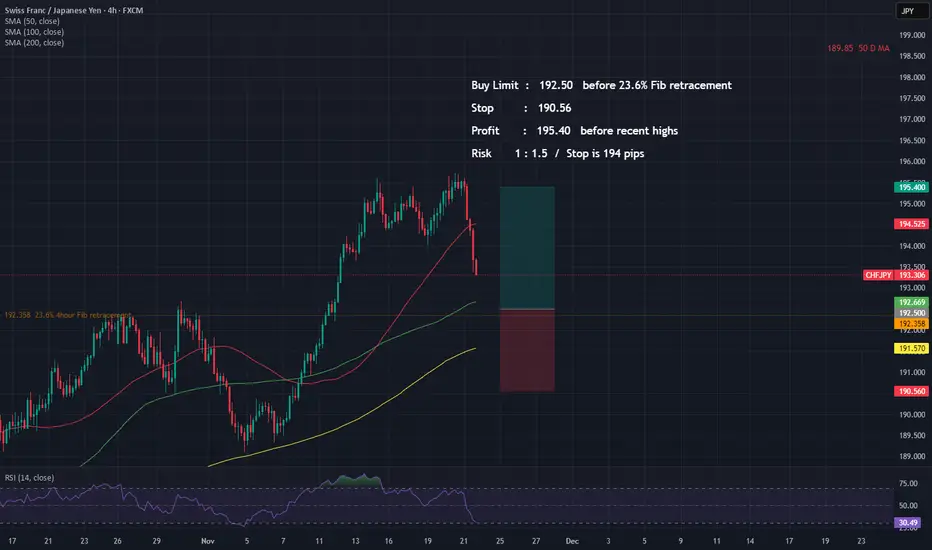Click the 'Profit : 195.40 before recent highs' text
The image size is (932, 550).
(574, 130)
